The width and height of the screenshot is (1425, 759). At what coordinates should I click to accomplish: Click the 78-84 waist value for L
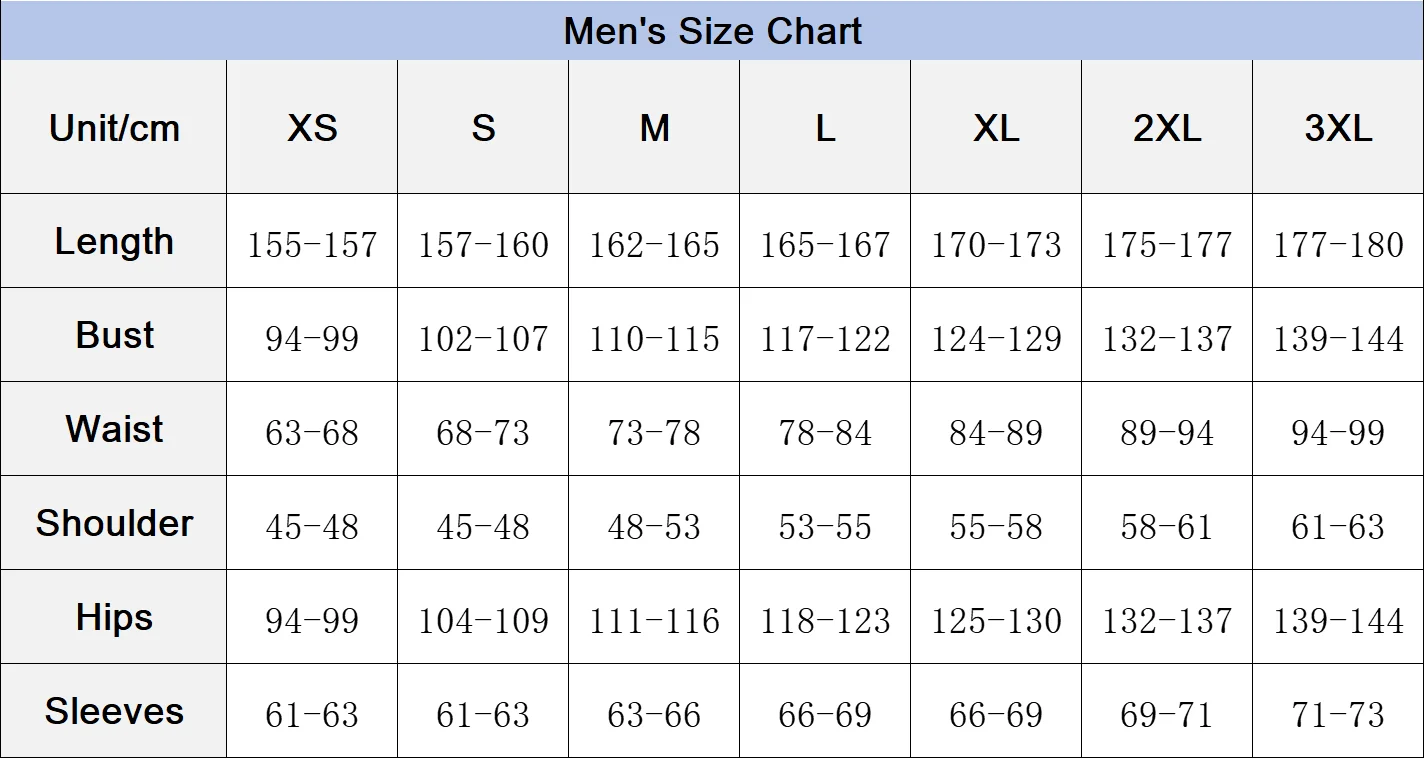pos(825,433)
